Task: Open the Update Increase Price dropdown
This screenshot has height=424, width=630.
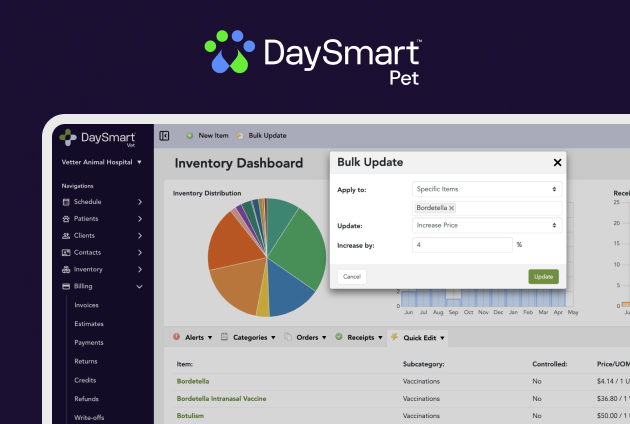Action: coord(487,225)
